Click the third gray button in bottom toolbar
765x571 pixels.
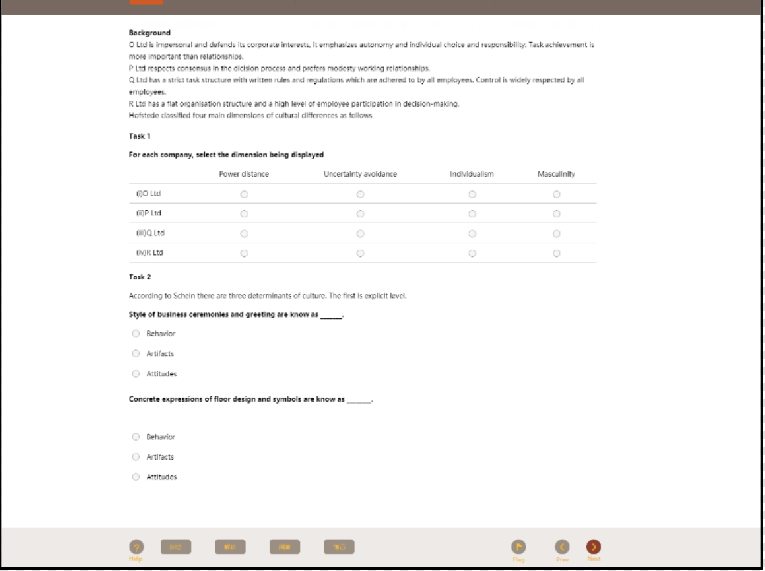(x=285, y=547)
